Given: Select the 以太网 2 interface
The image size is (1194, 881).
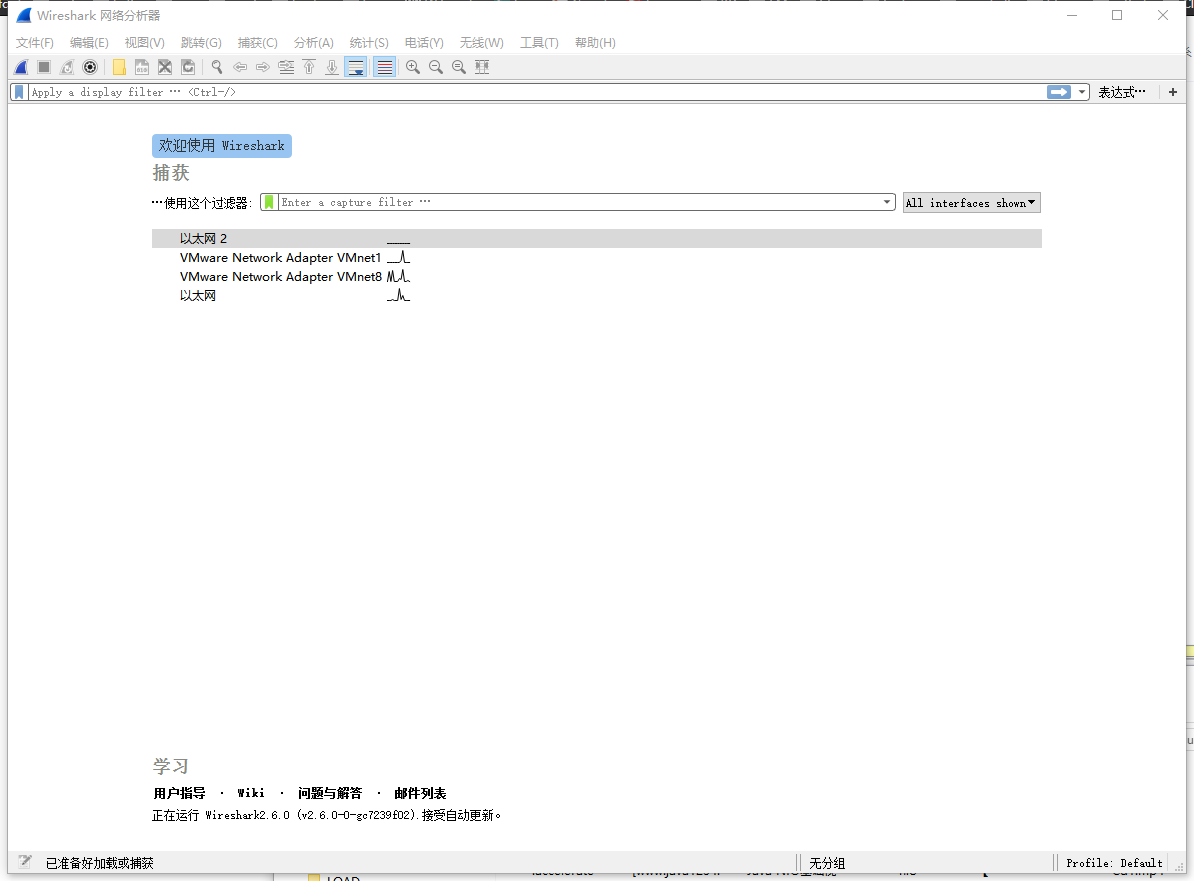Looking at the screenshot, I should pos(596,238).
